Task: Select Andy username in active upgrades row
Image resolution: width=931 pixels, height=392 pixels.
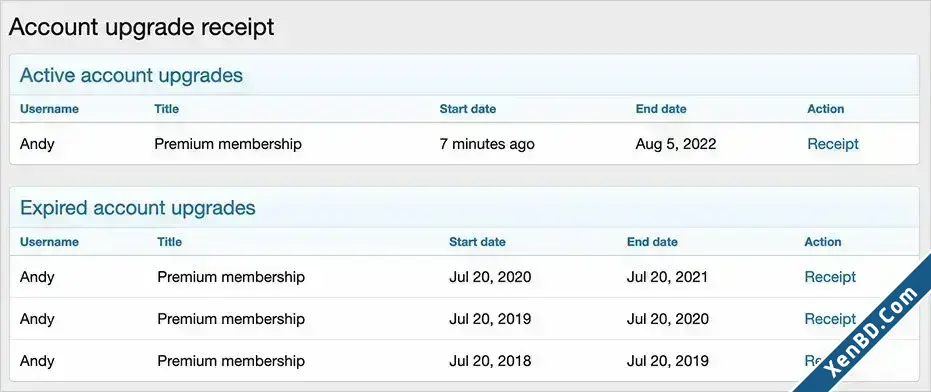Action: coord(37,144)
